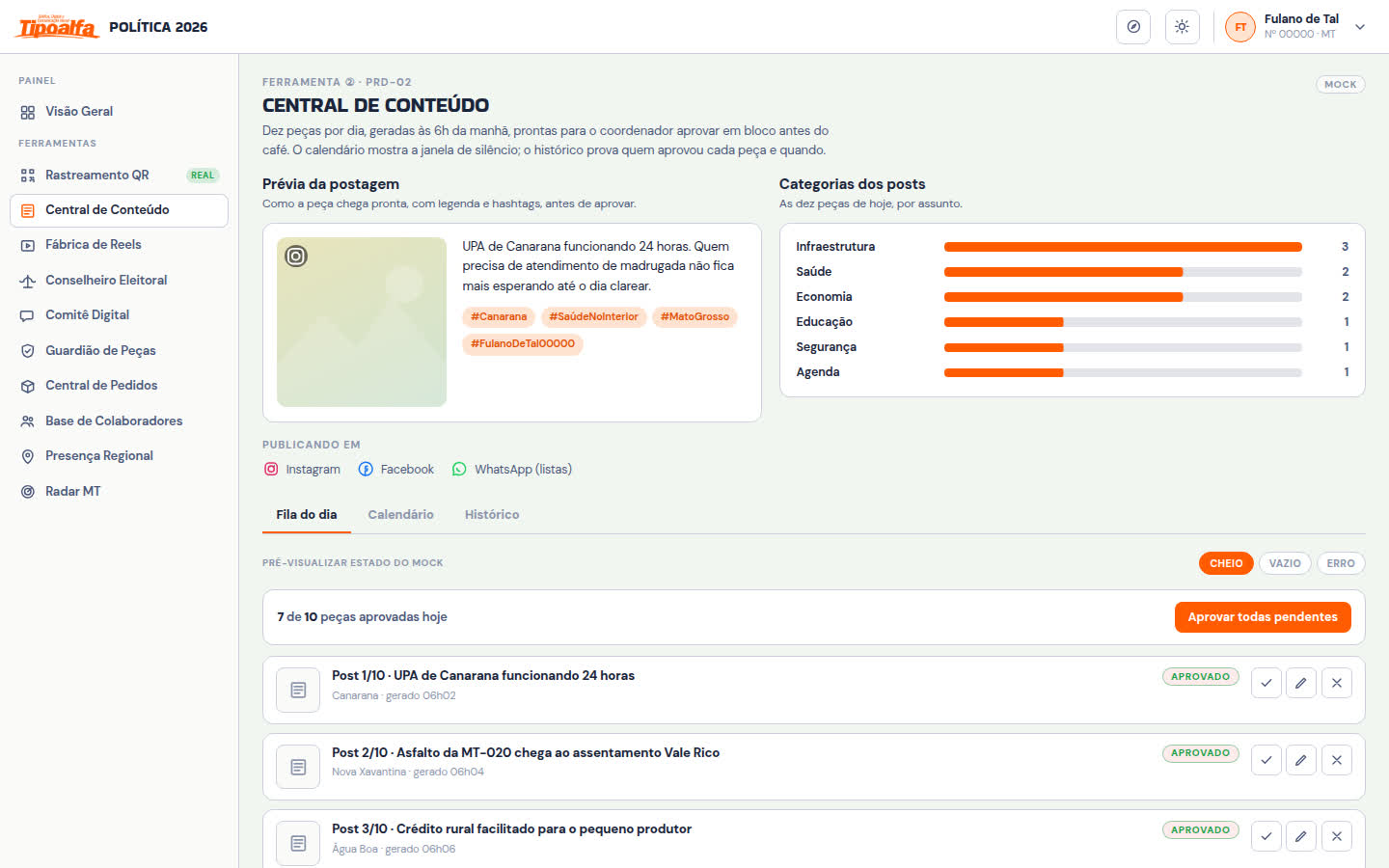Click the Central de Conteúdo sidebar icon
The height and width of the screenshot is (868, 1389).
pos(28,210)
